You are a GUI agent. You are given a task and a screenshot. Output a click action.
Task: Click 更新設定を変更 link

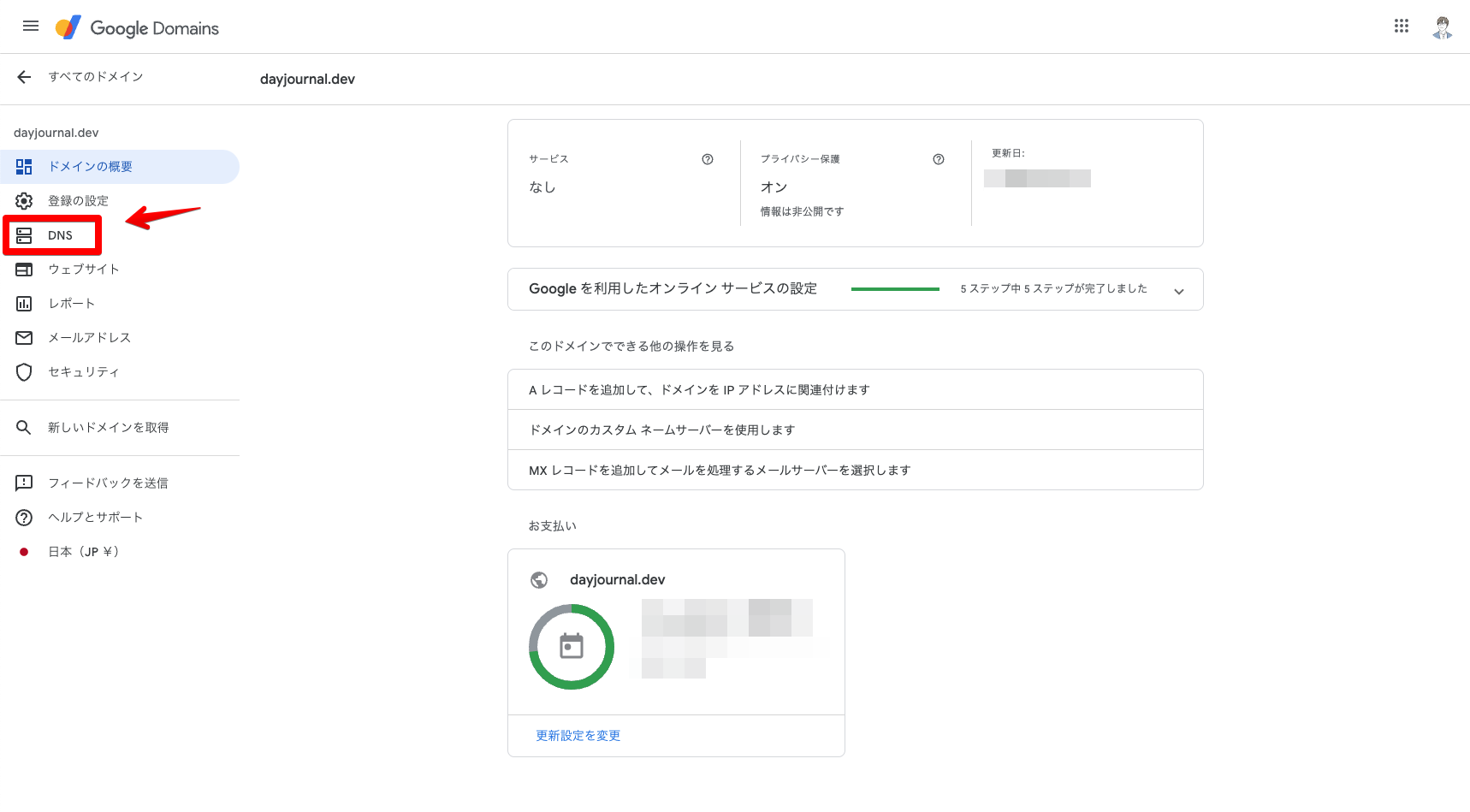tap(578, 736)
